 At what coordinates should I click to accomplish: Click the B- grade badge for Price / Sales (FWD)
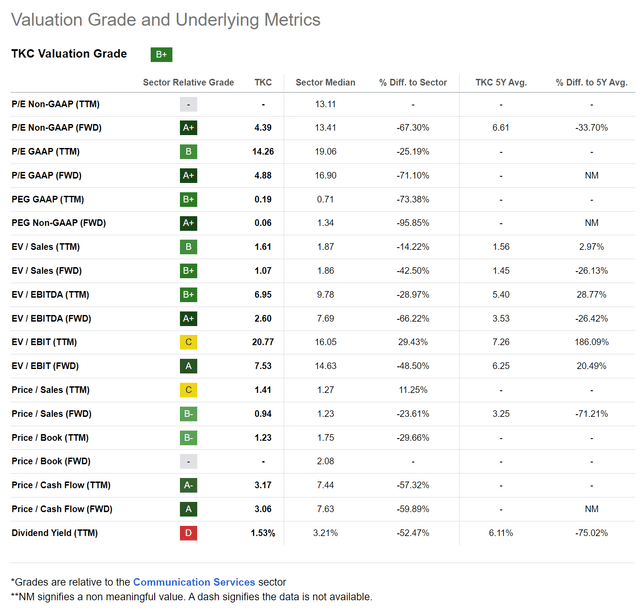click(188, 414)
